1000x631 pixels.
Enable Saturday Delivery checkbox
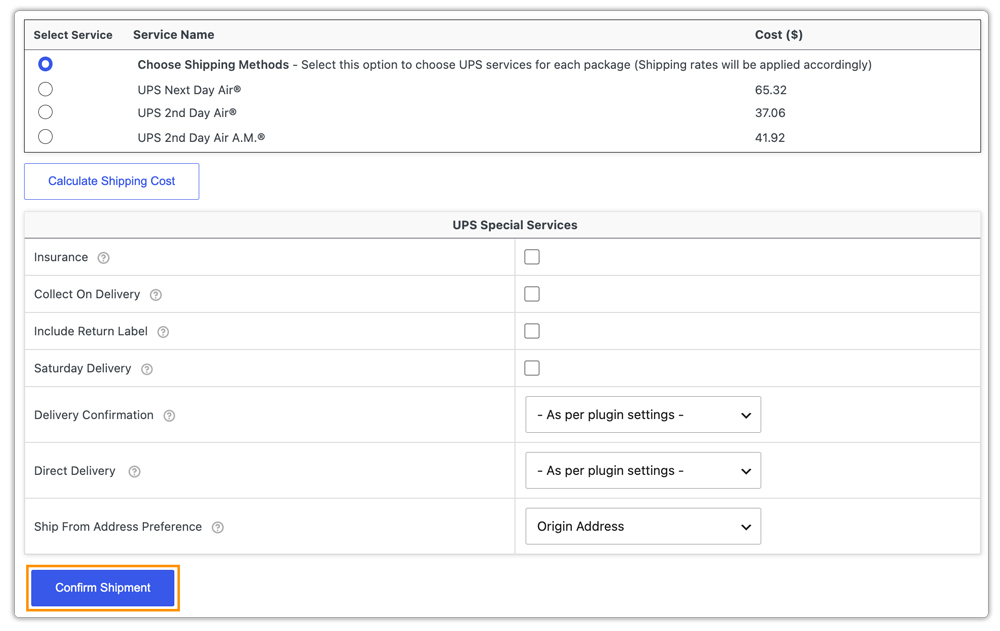pyautogui.click(x=532, y=368)
